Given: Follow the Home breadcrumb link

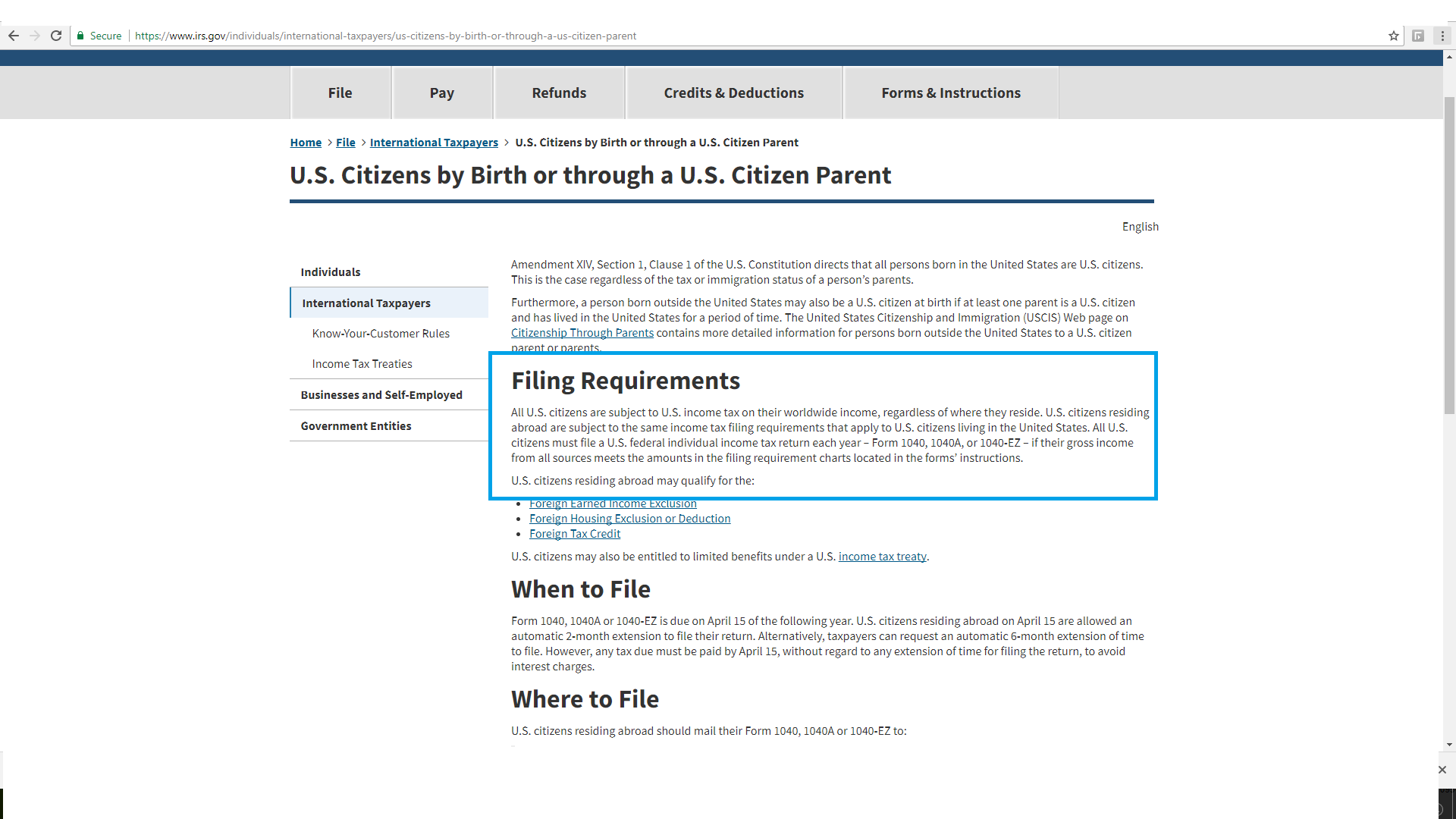Looking at the screenshot, I should [x=306, y=143].
